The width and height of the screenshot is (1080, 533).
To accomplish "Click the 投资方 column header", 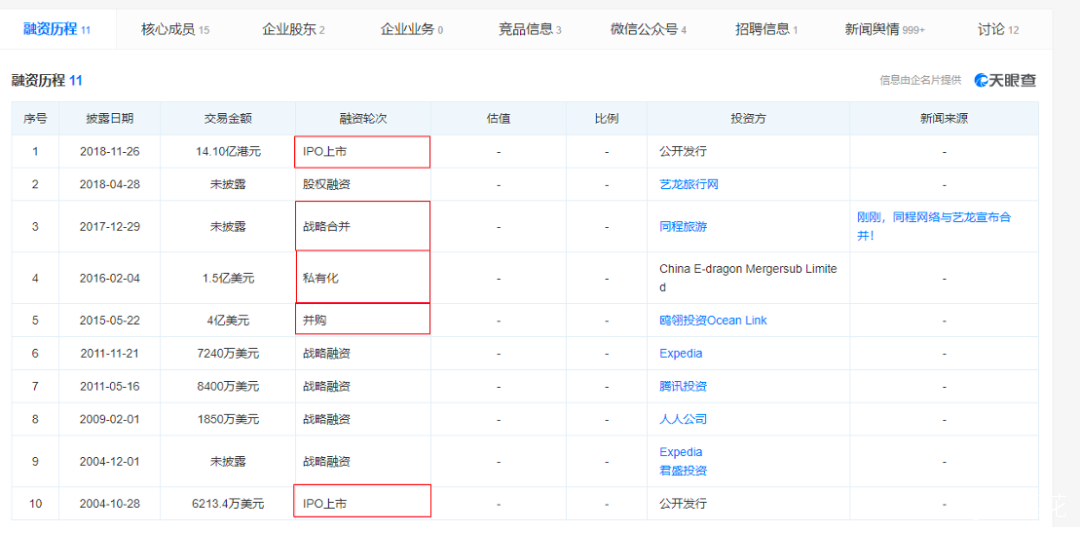I will [x=748, y=118].
